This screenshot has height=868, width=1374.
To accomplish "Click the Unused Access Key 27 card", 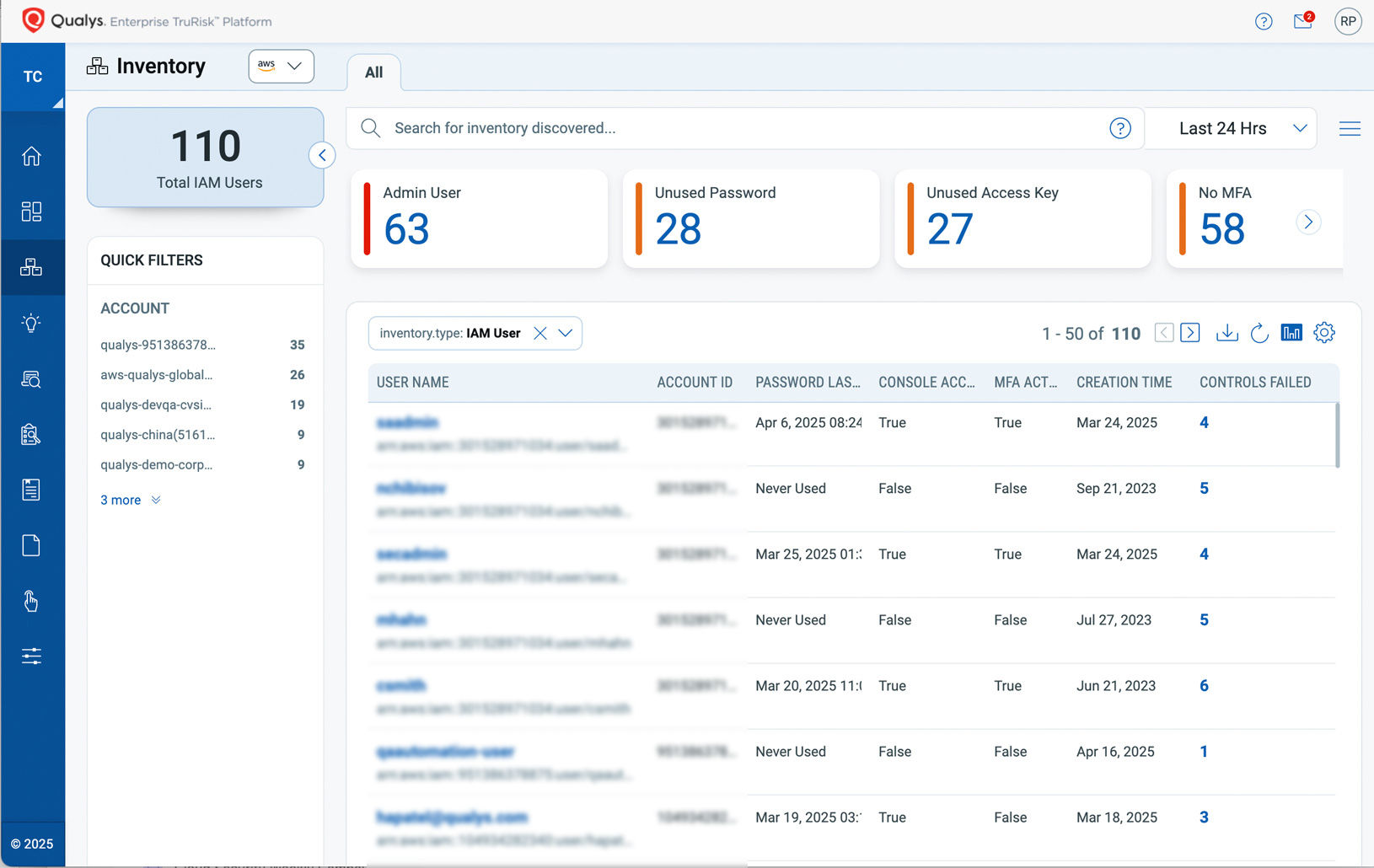I will pos(1022,219).
